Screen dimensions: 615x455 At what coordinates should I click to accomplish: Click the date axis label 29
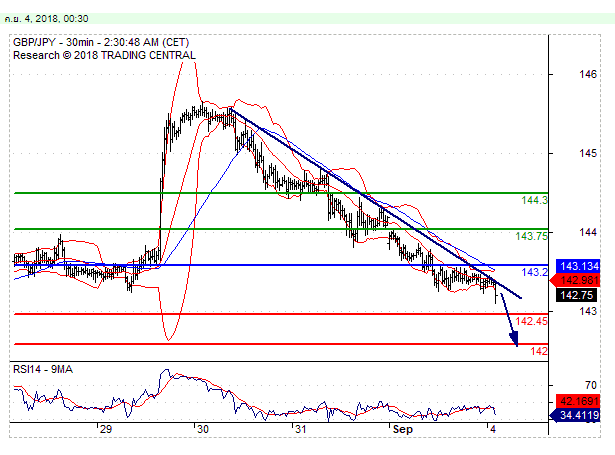[x=106, y=429]
